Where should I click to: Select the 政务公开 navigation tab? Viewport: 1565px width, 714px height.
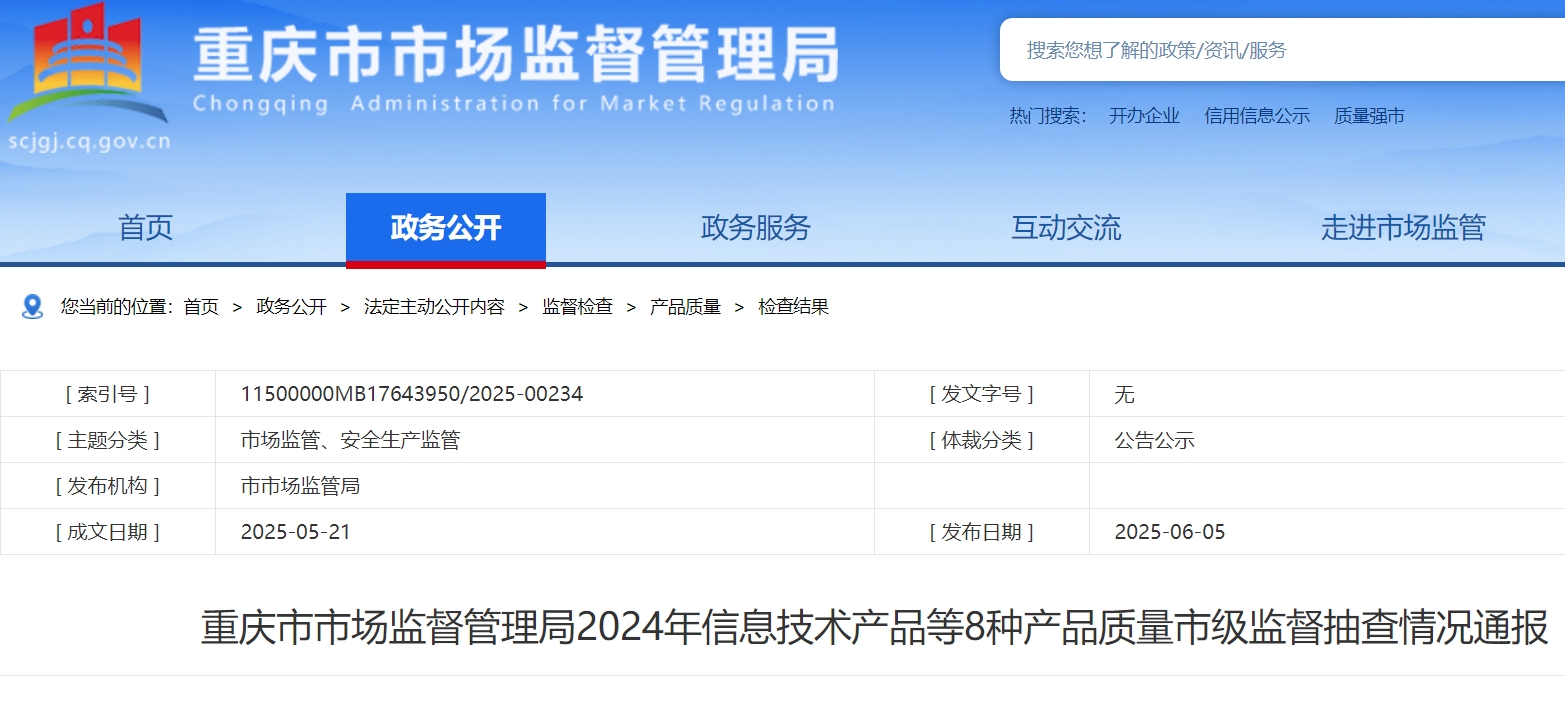click(446, 228)
